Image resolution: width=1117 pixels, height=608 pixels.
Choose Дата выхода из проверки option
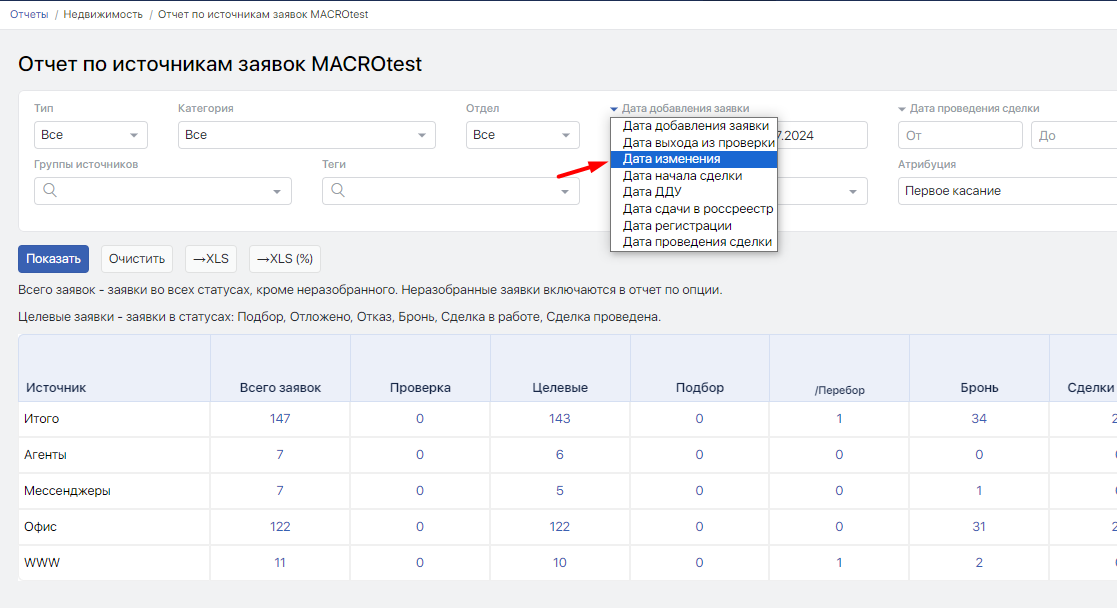(698, 143)
